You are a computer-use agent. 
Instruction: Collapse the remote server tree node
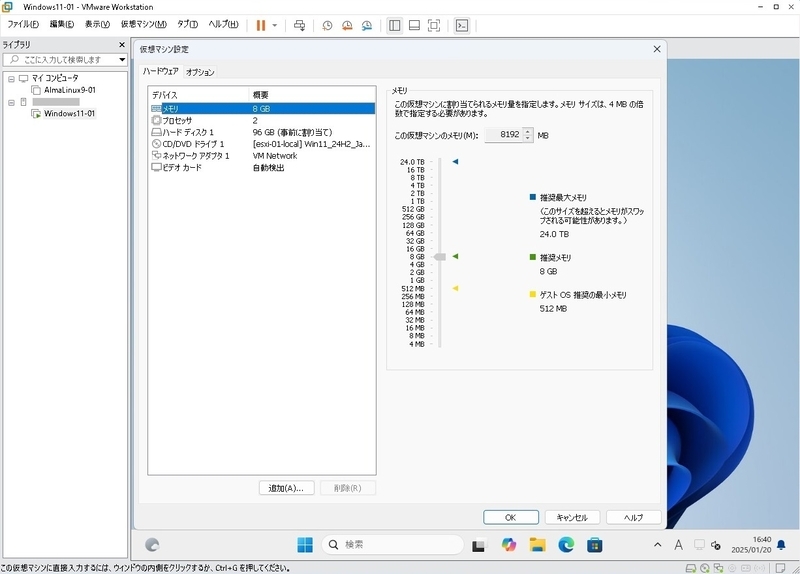(x=11, y=103)
